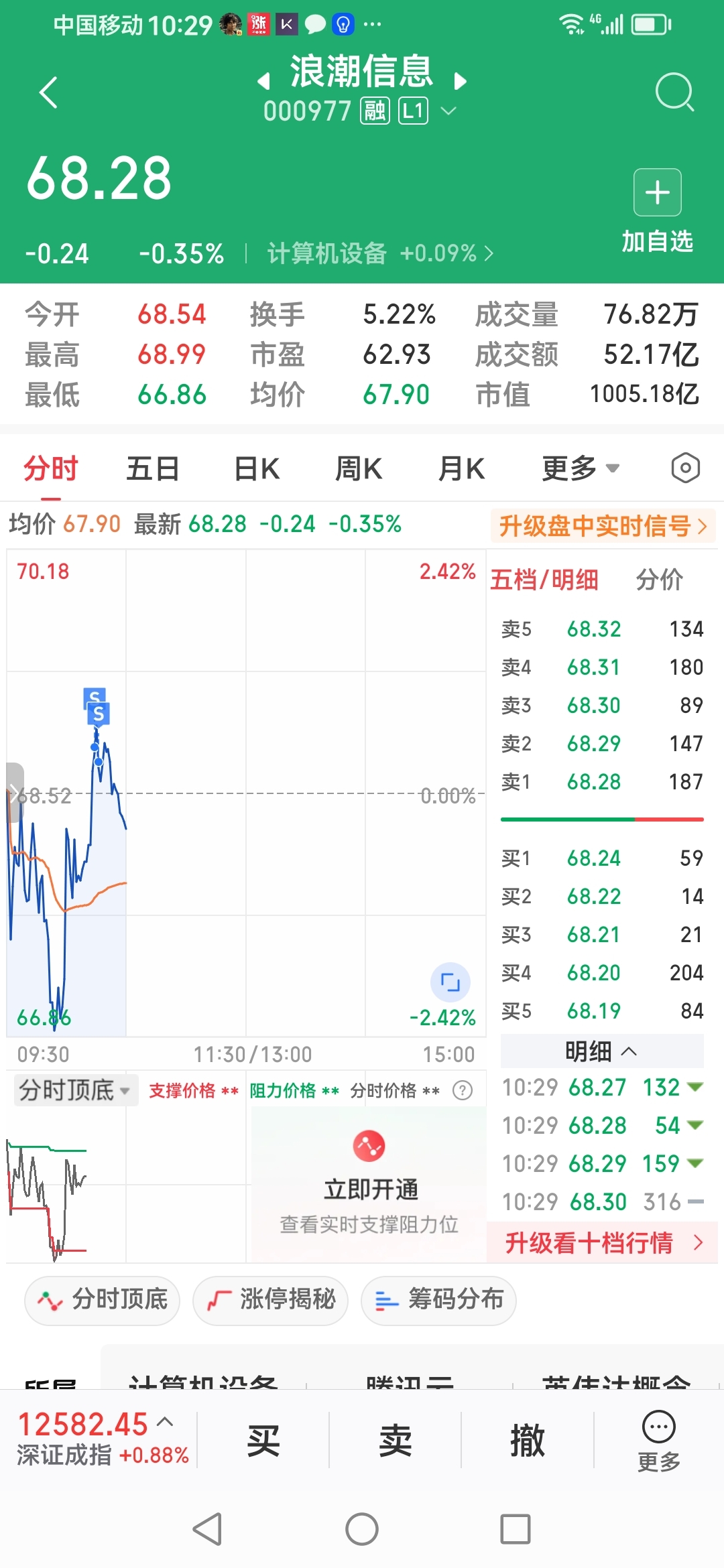Tap the 分时顶底 pill button
Screen dimensions: 724x1568
tap(103, 1300)
